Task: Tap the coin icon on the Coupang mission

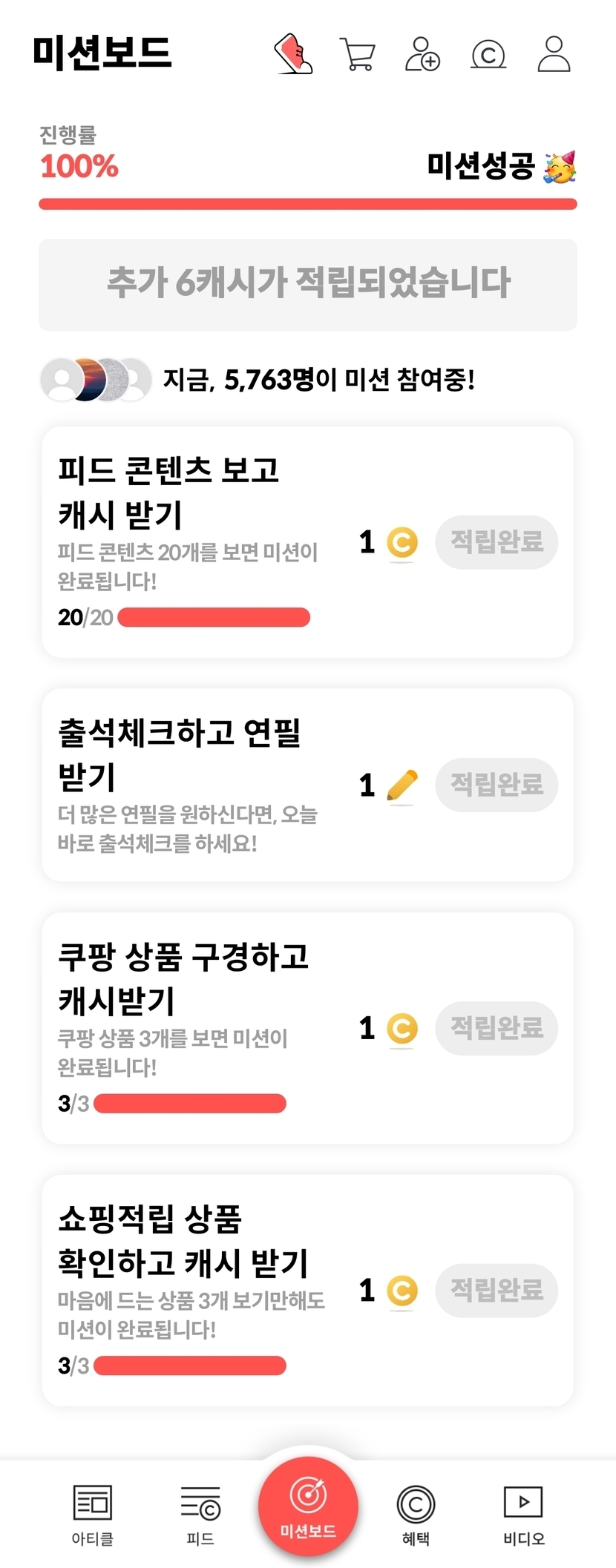Action: [402, 1029]
